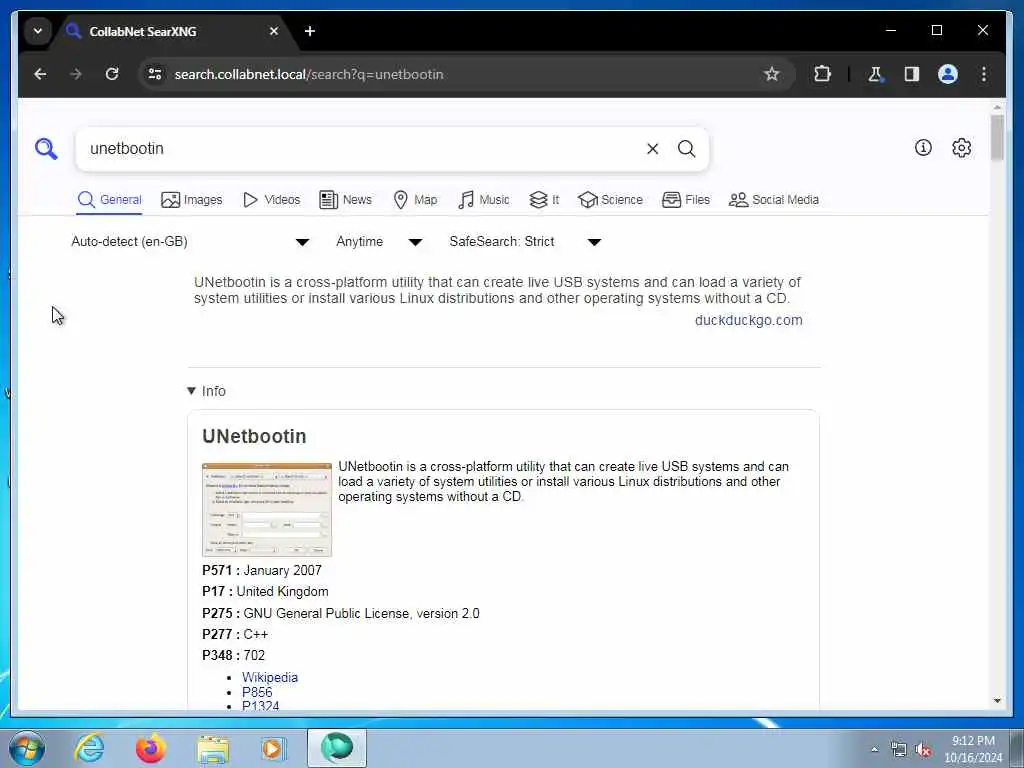This screenshot has width=1024, height=768.
Task: Switch to Files search tab
Action: point(686,200)
